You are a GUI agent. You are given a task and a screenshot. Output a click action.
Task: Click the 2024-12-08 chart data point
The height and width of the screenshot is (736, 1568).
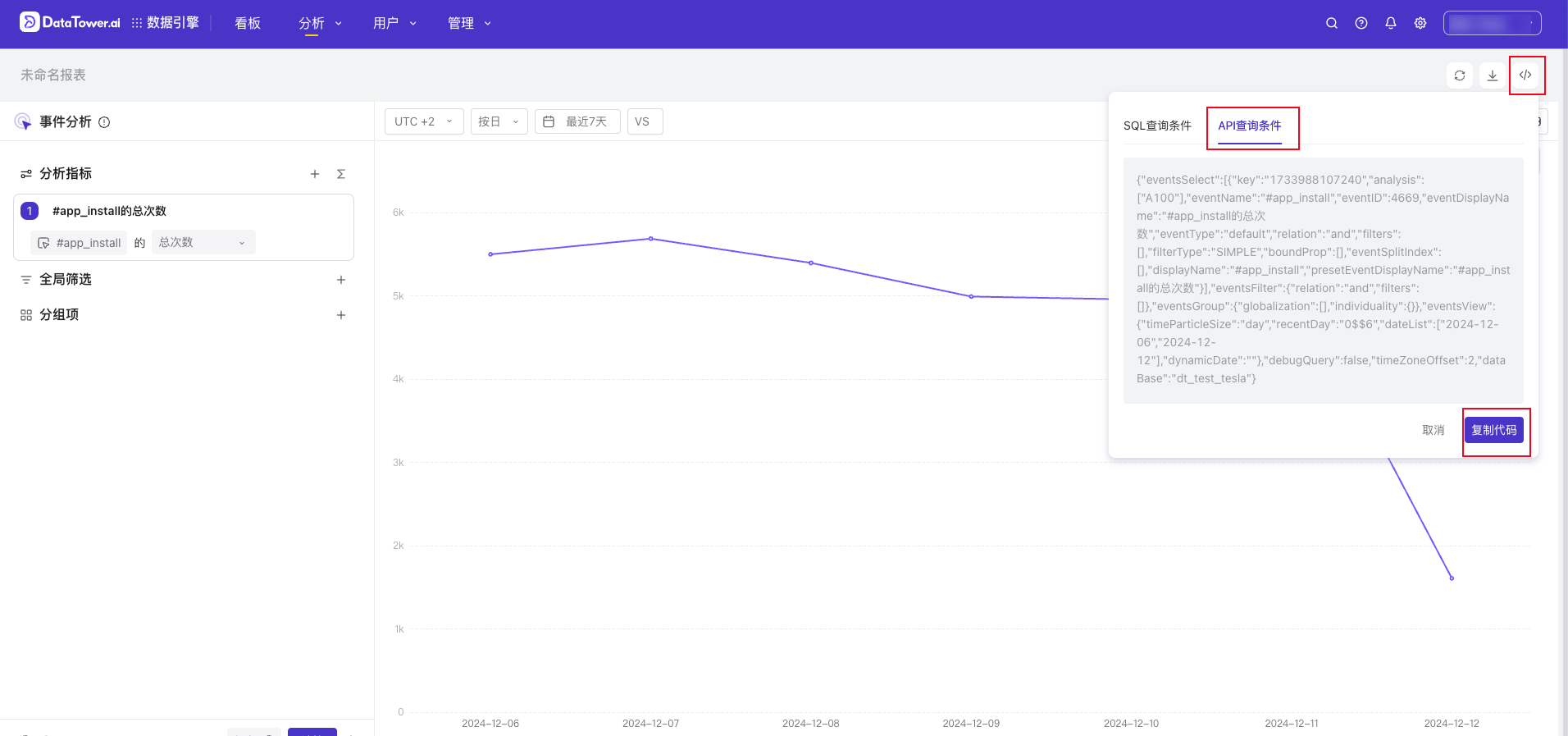811,263
